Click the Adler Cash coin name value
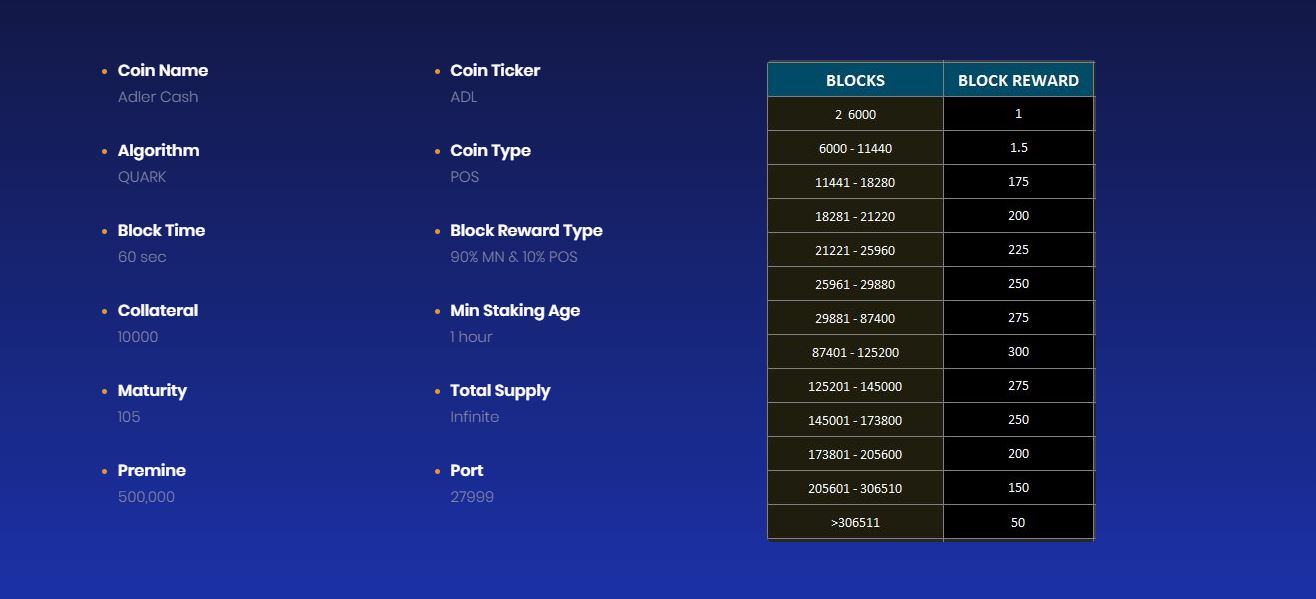This screenshot has width=1316, height=599. pos(158,97)
